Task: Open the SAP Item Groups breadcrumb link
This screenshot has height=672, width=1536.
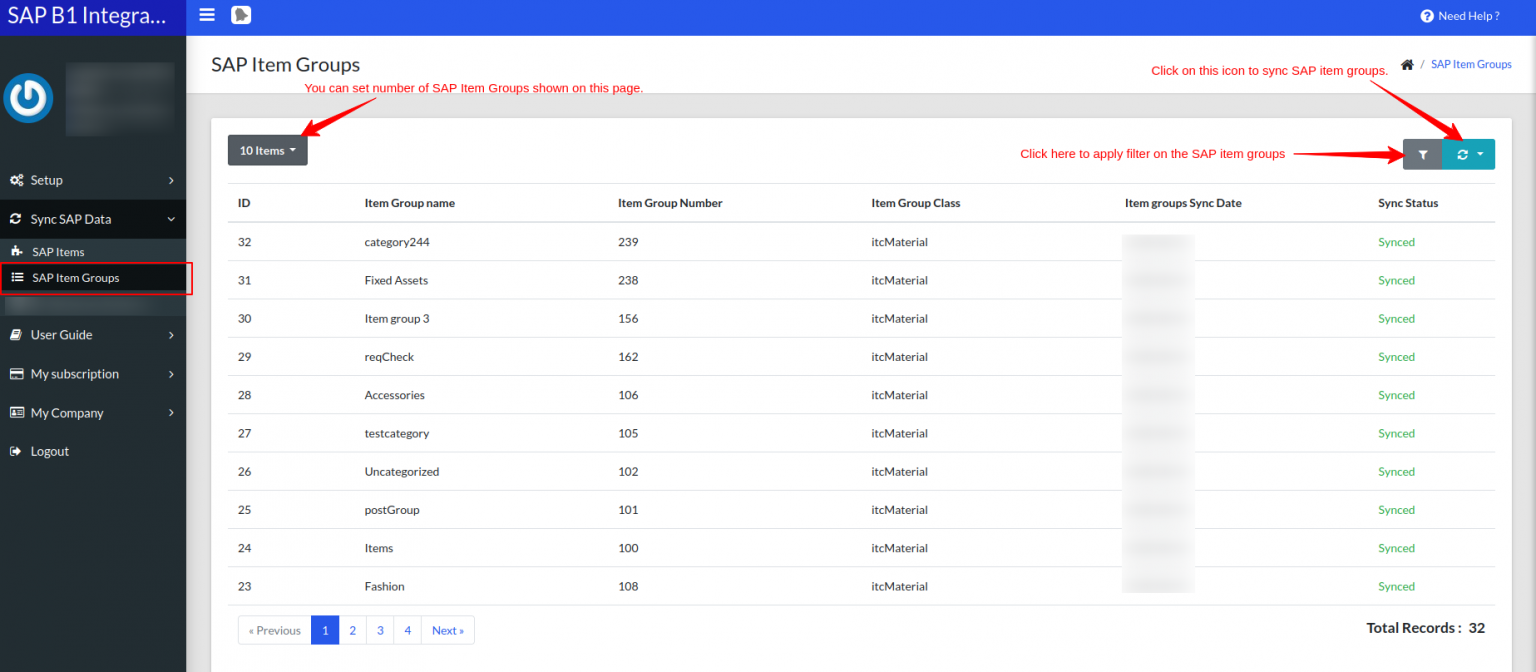Action: click(1471, 63)
